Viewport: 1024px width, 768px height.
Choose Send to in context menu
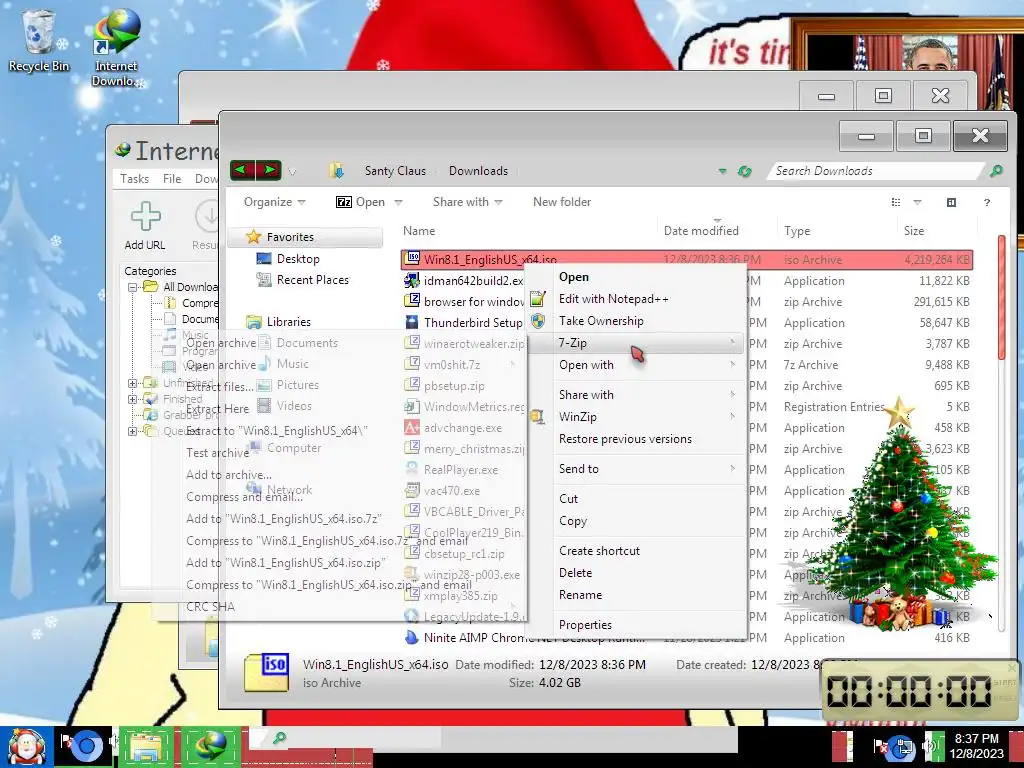(636, 469)
